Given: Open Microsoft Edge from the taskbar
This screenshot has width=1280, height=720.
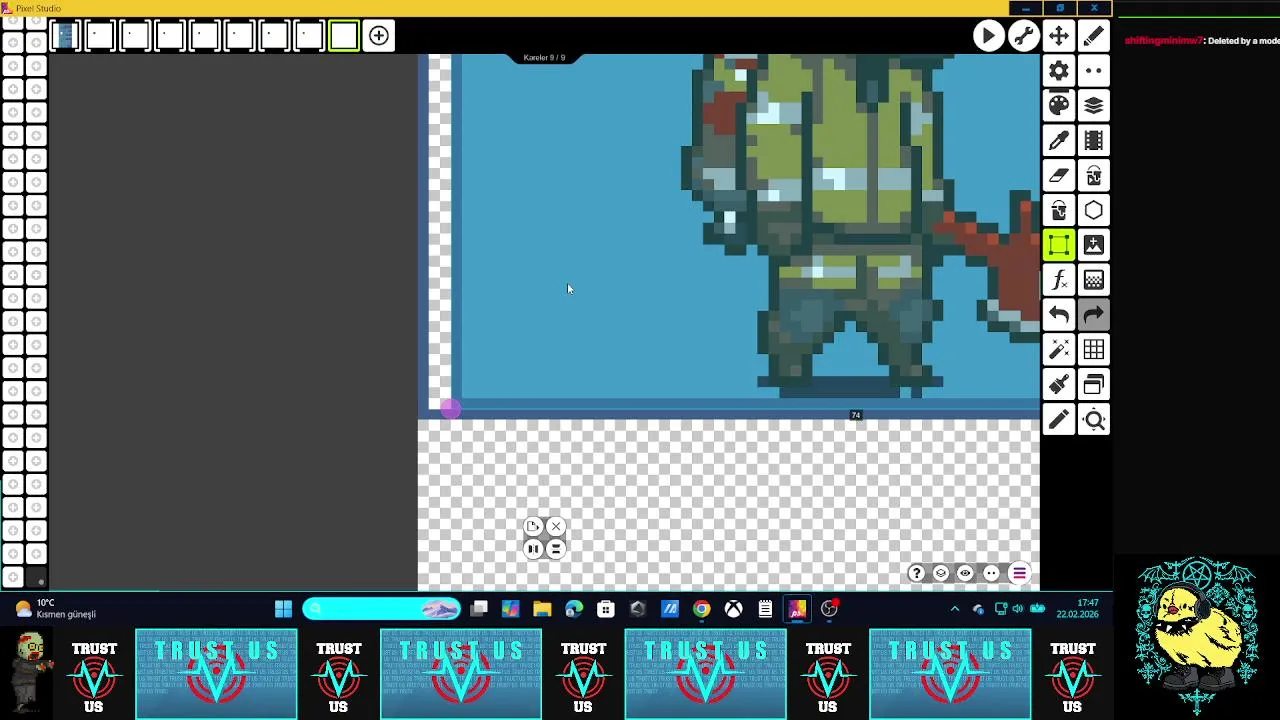Looking at the screenshot, I should (574, 609).
